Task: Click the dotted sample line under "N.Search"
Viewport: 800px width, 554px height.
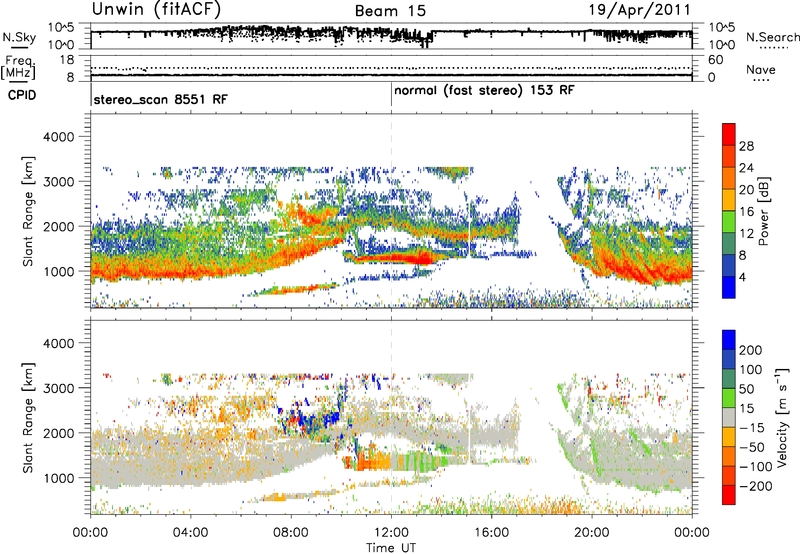Action: pos(773,48)
